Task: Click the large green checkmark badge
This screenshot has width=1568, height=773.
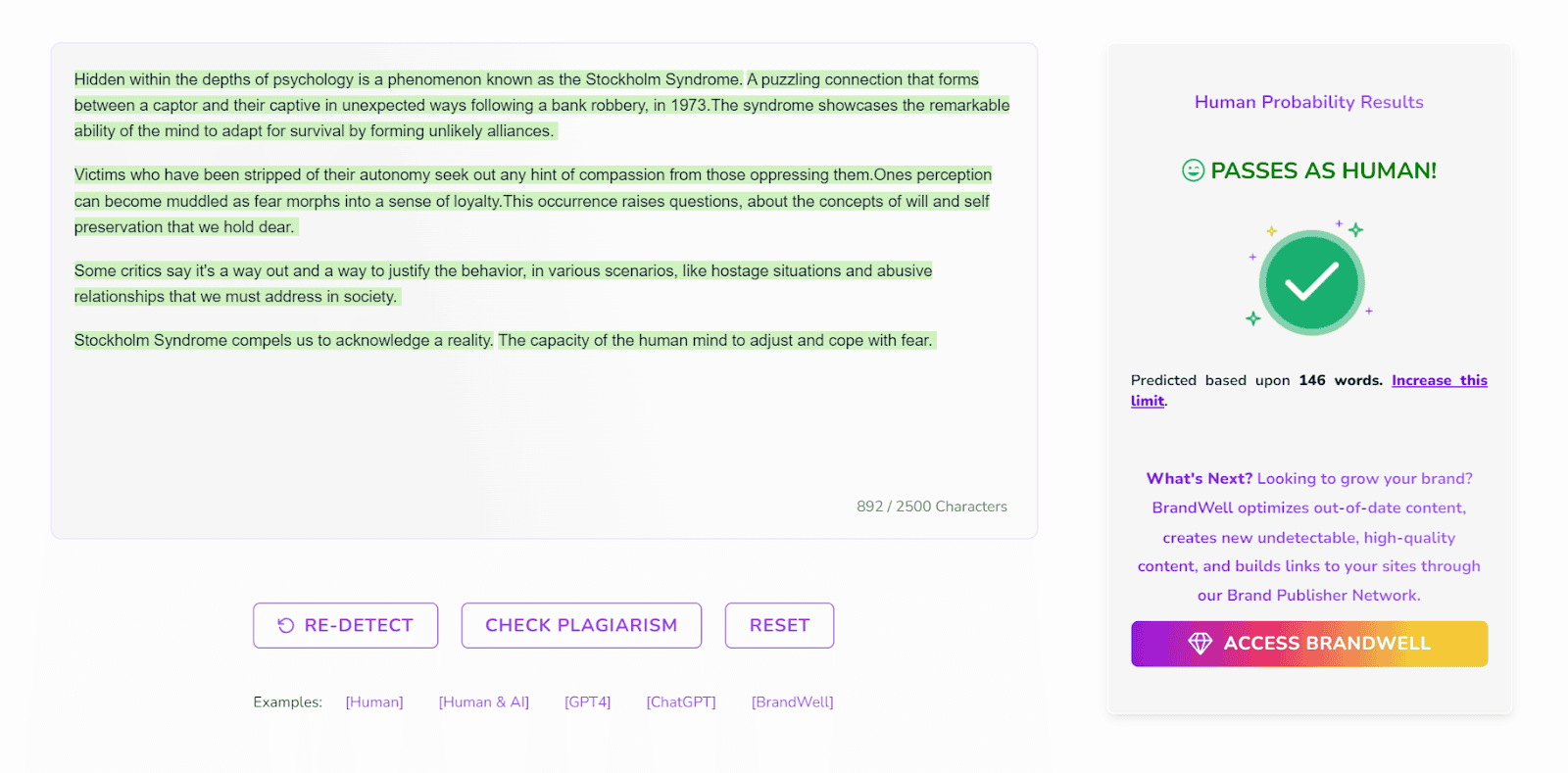Action: tap(1311, 282)
